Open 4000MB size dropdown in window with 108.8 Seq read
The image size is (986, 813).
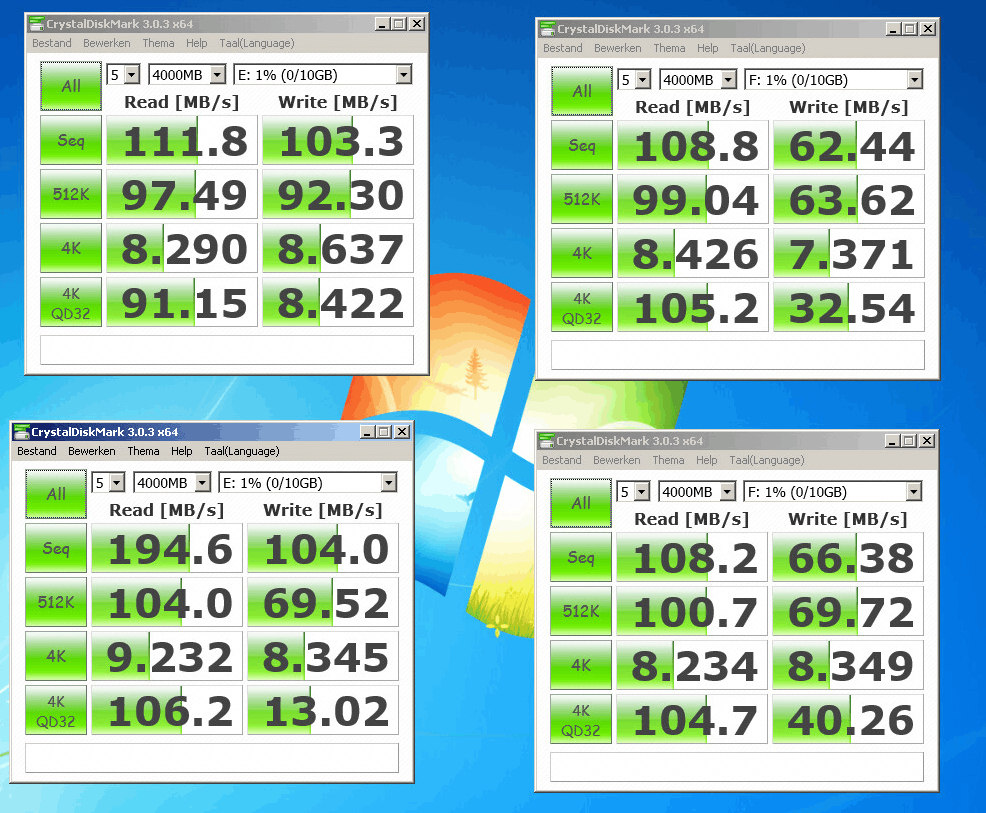(698, 80)
